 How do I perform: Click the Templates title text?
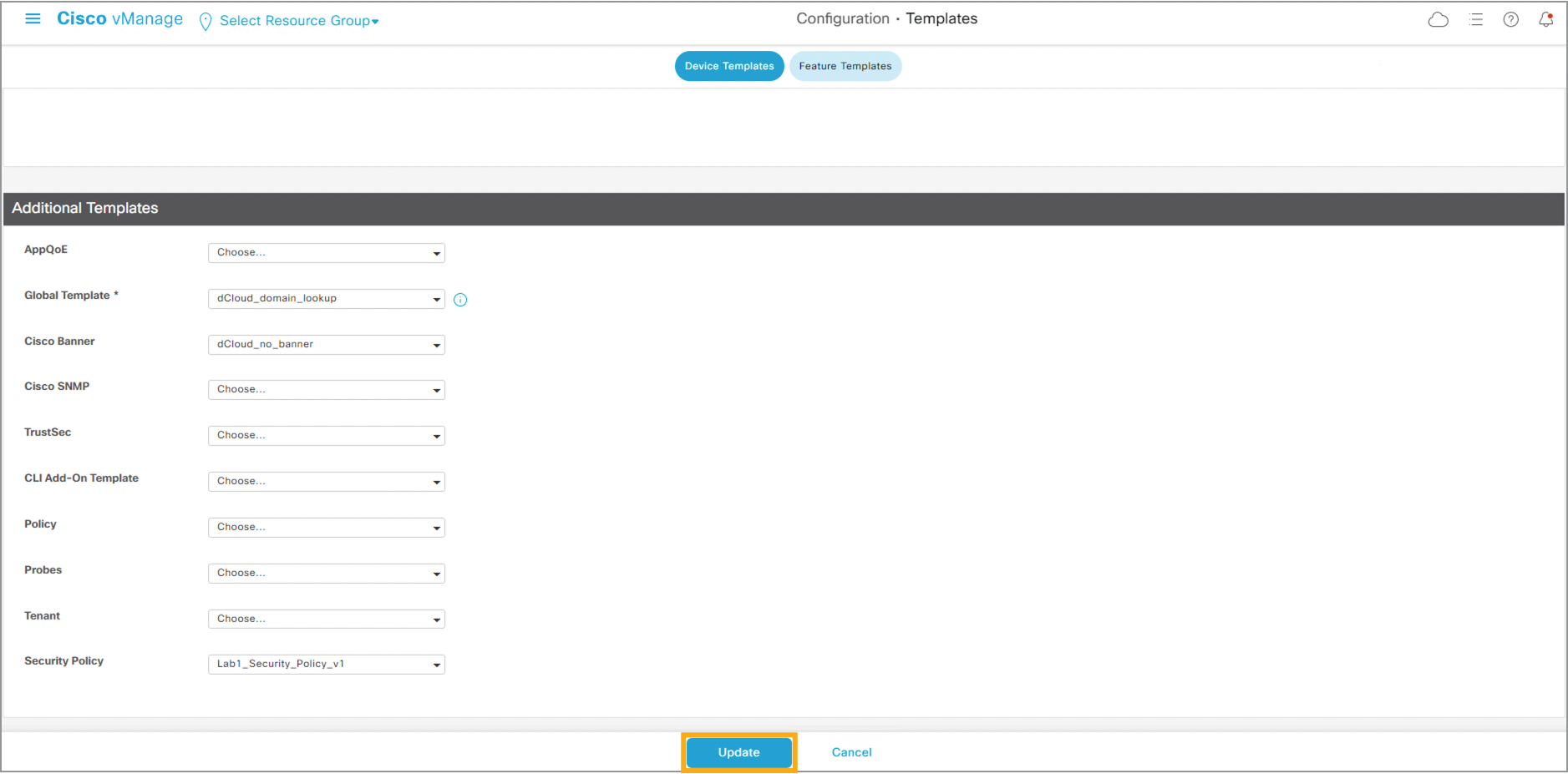point(941,18)
